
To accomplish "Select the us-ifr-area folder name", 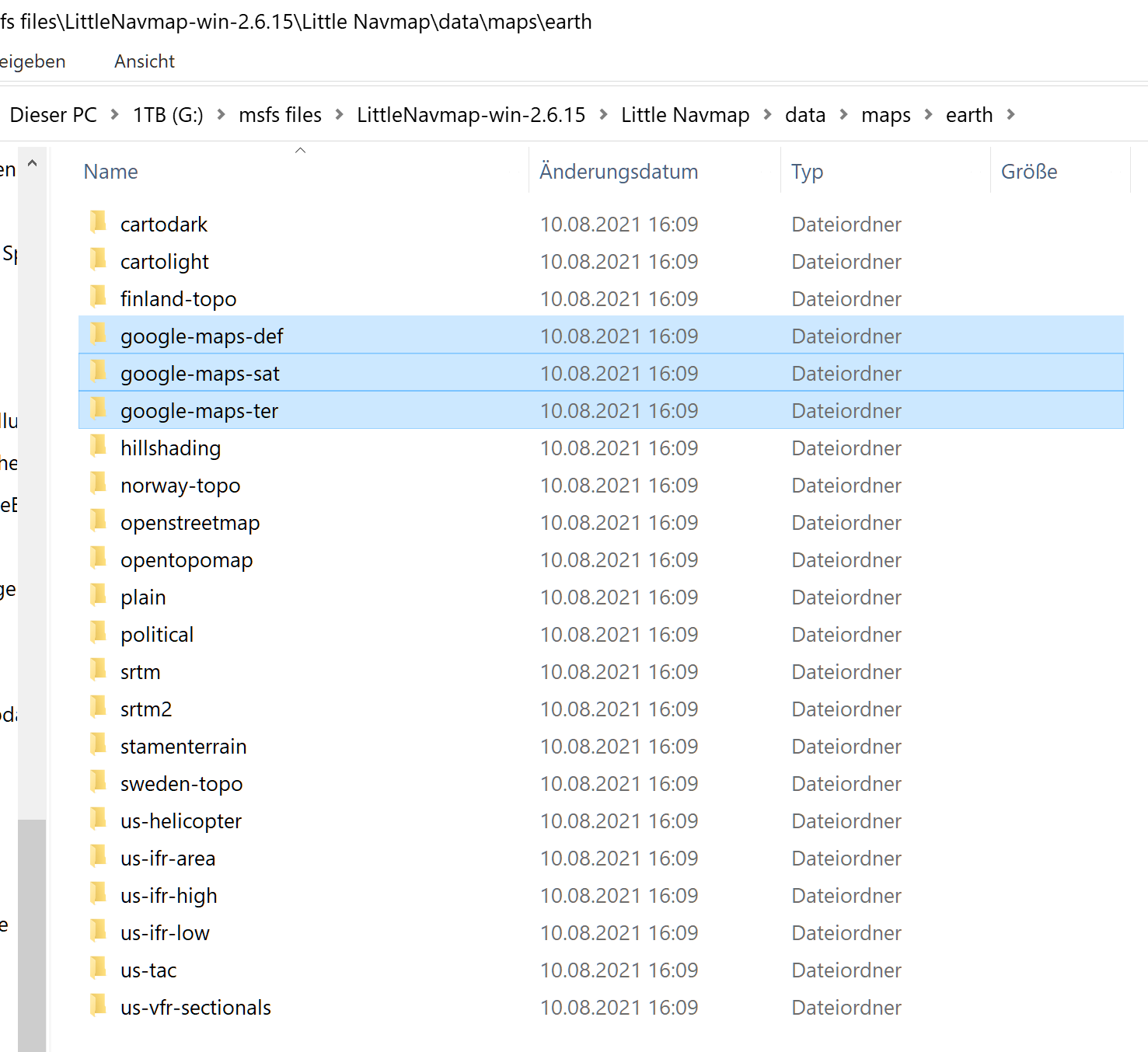I will 168,859.
